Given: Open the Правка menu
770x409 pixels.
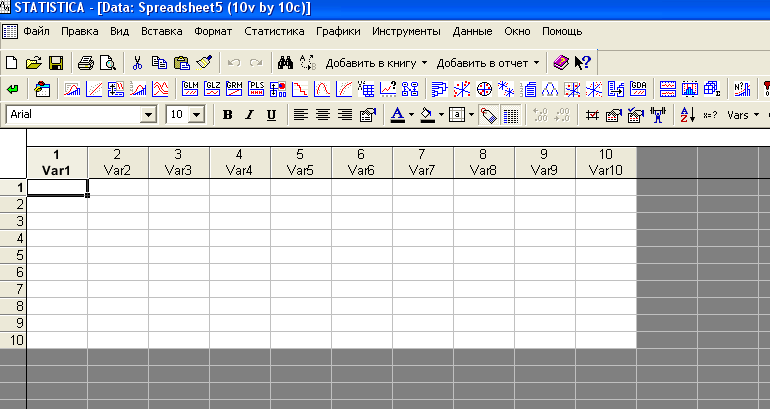Looking at the screenshot, I should point(80,31).
